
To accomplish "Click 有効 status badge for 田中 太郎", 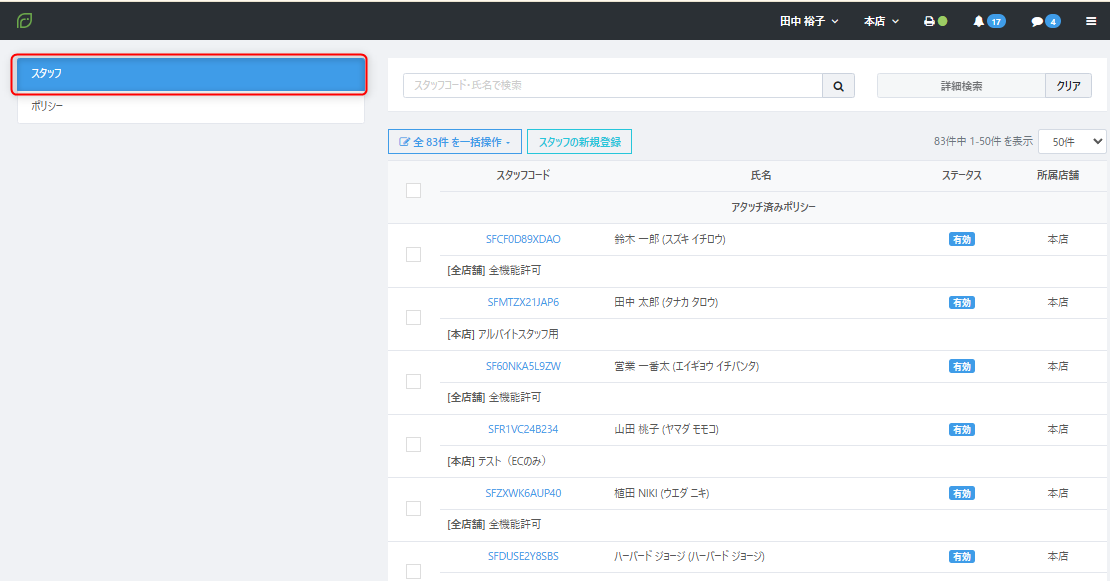I will [961, 302].
